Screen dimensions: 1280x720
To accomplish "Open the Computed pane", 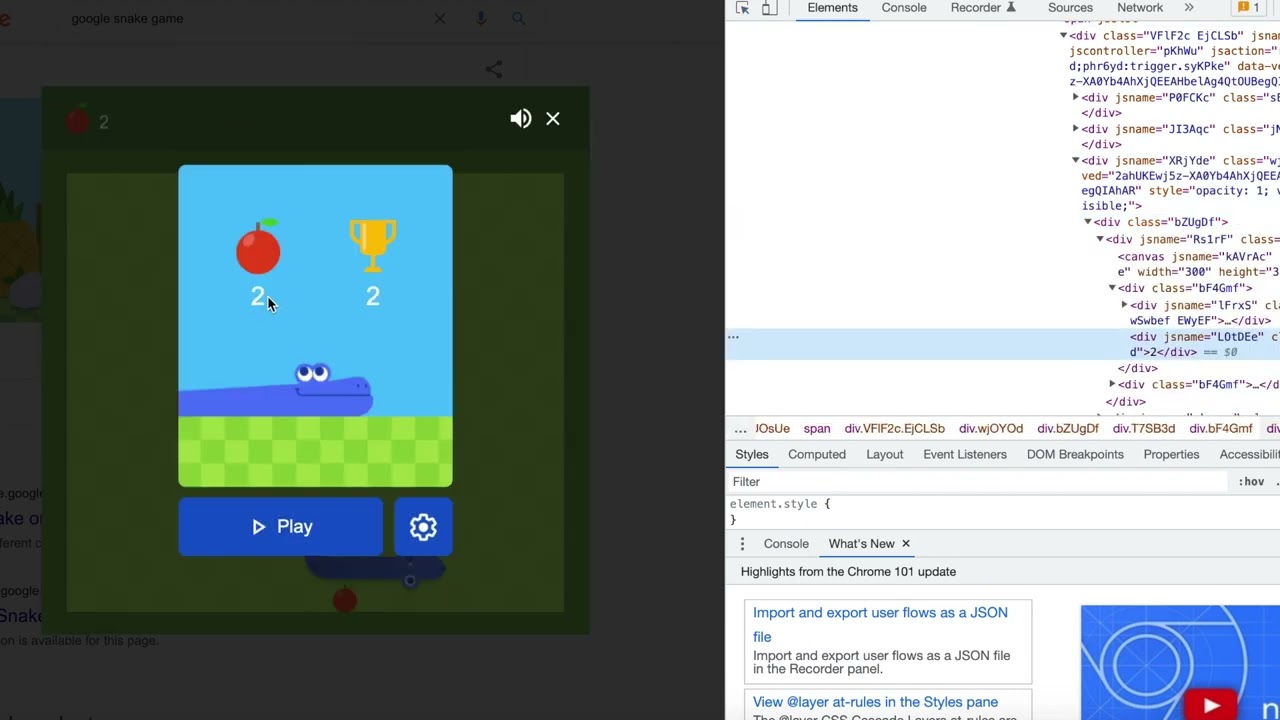I will [x=817, y=455].
